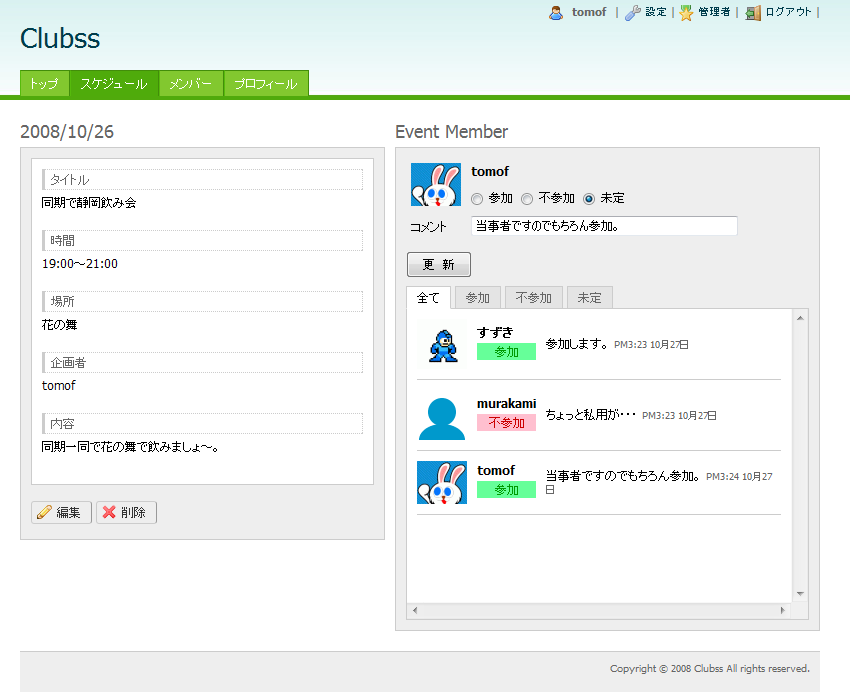Open the 設定 settings link
Viewport: 850px width, 692px height.
click(x=655, y=12)
